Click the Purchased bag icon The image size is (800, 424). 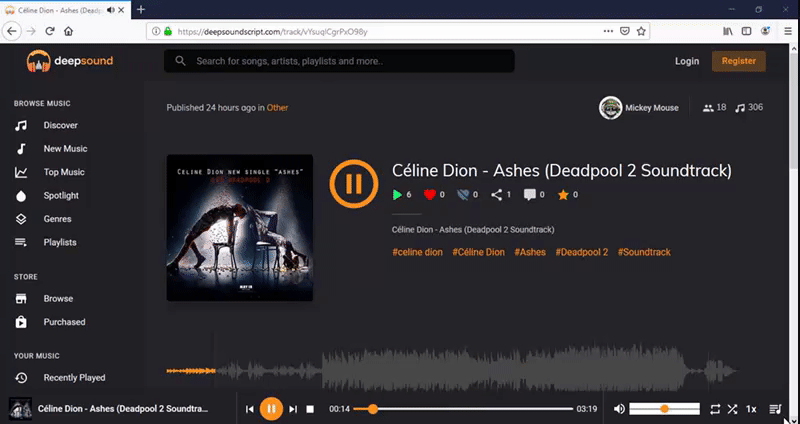21,322
